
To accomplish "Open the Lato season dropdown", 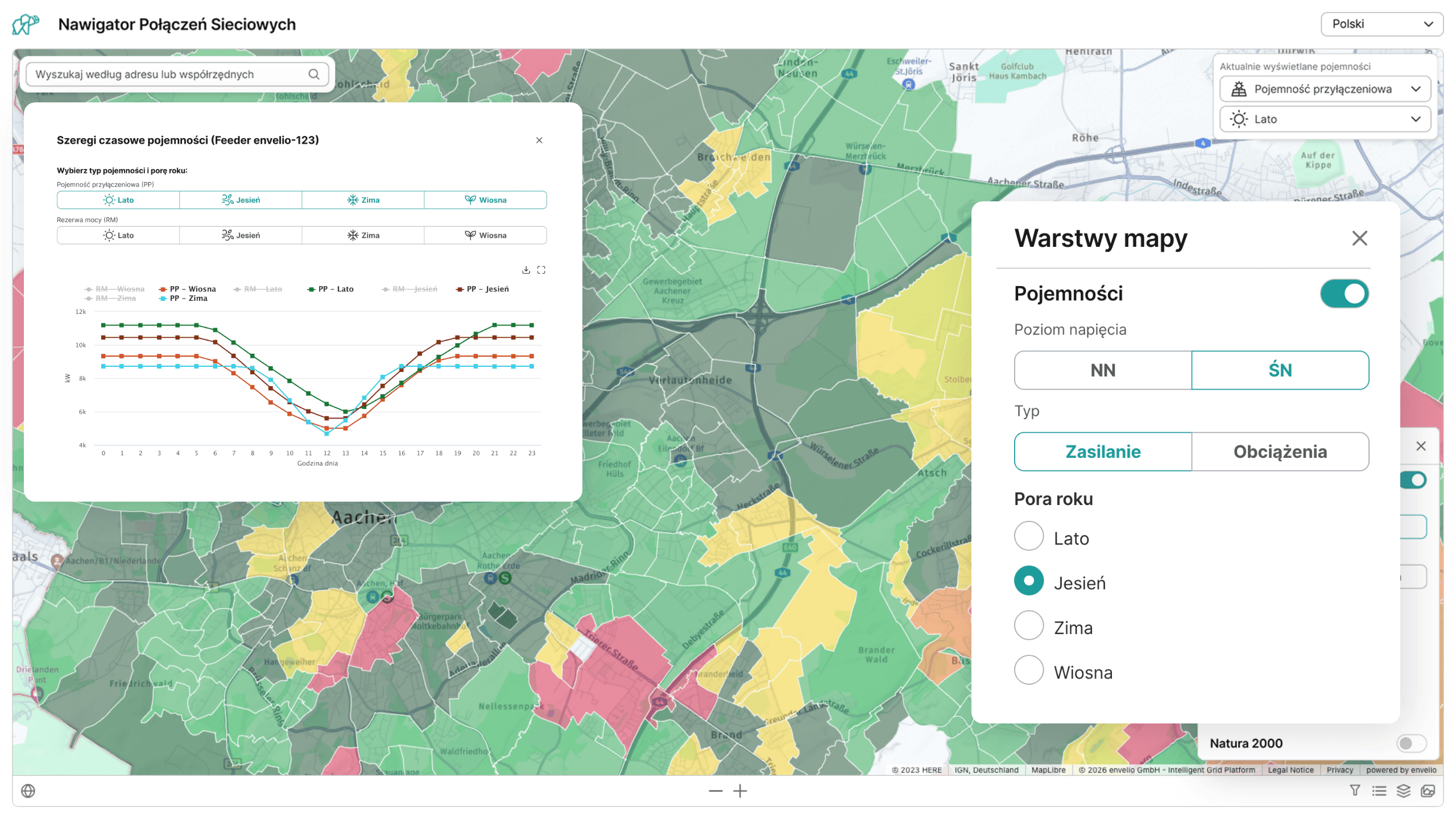I will click(x=1325, y=119).
